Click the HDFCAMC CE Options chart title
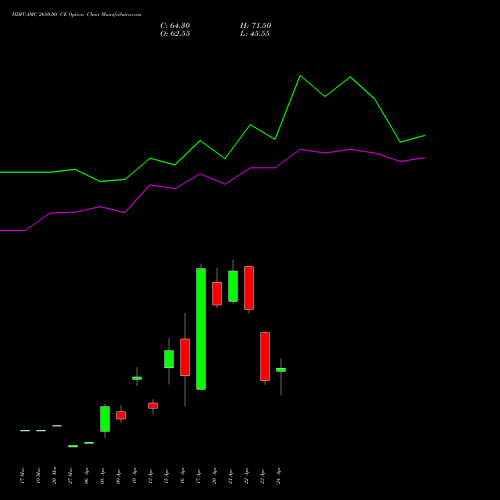 pos(76,15)
